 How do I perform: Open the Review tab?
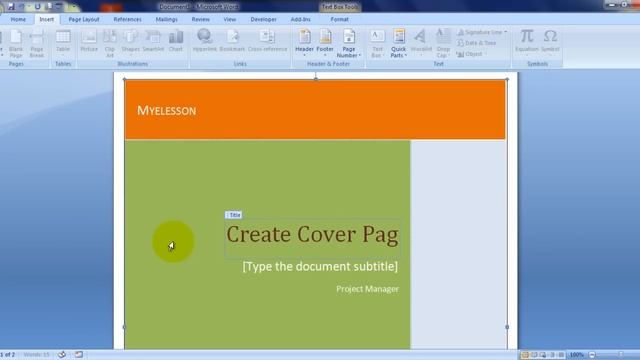tap(200, 19)
